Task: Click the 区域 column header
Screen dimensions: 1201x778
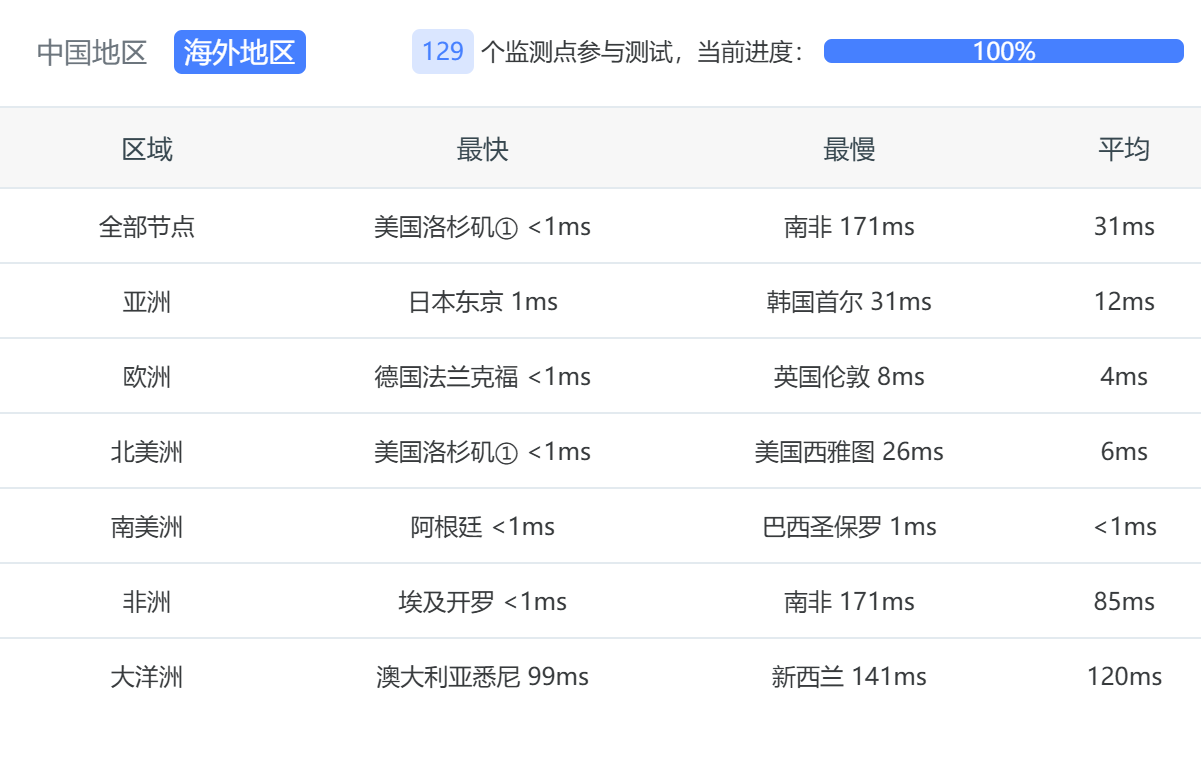Action: click(x=147, y=149)
